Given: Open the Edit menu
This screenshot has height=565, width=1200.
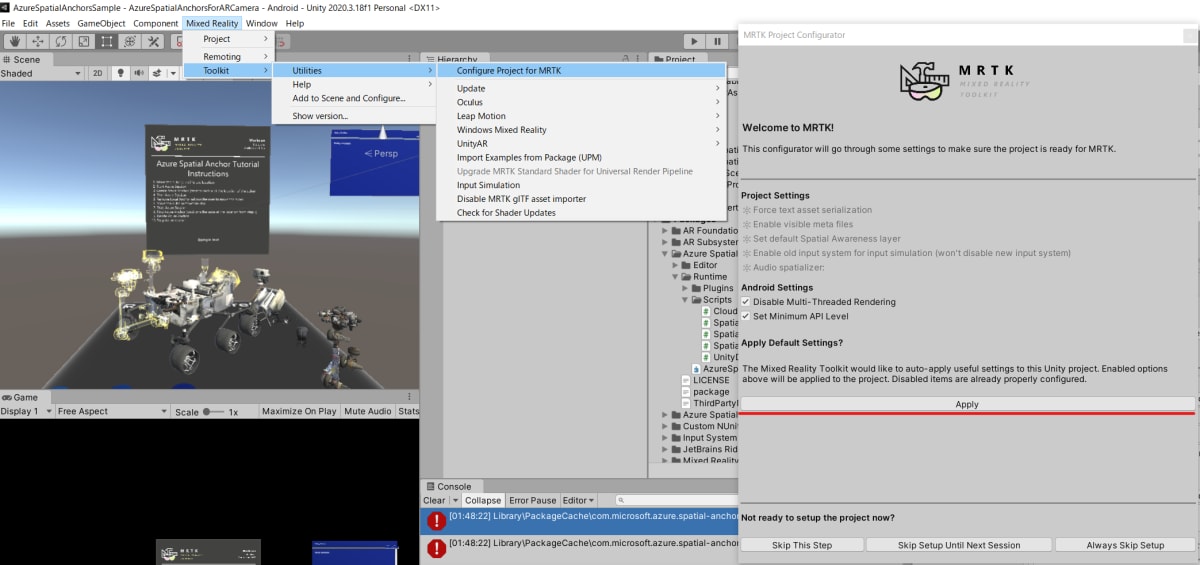Looking at the screenshot, I should [x=30, y=23].
